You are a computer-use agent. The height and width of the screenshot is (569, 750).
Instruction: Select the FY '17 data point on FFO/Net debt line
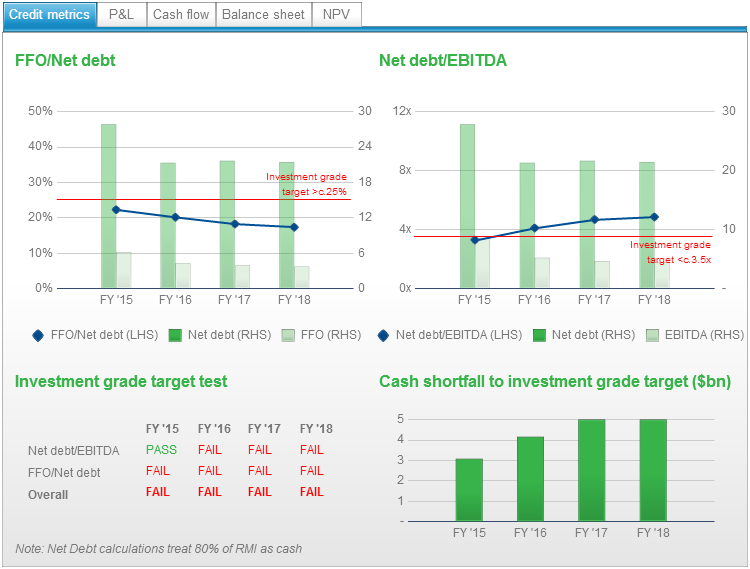coord(234,224)
